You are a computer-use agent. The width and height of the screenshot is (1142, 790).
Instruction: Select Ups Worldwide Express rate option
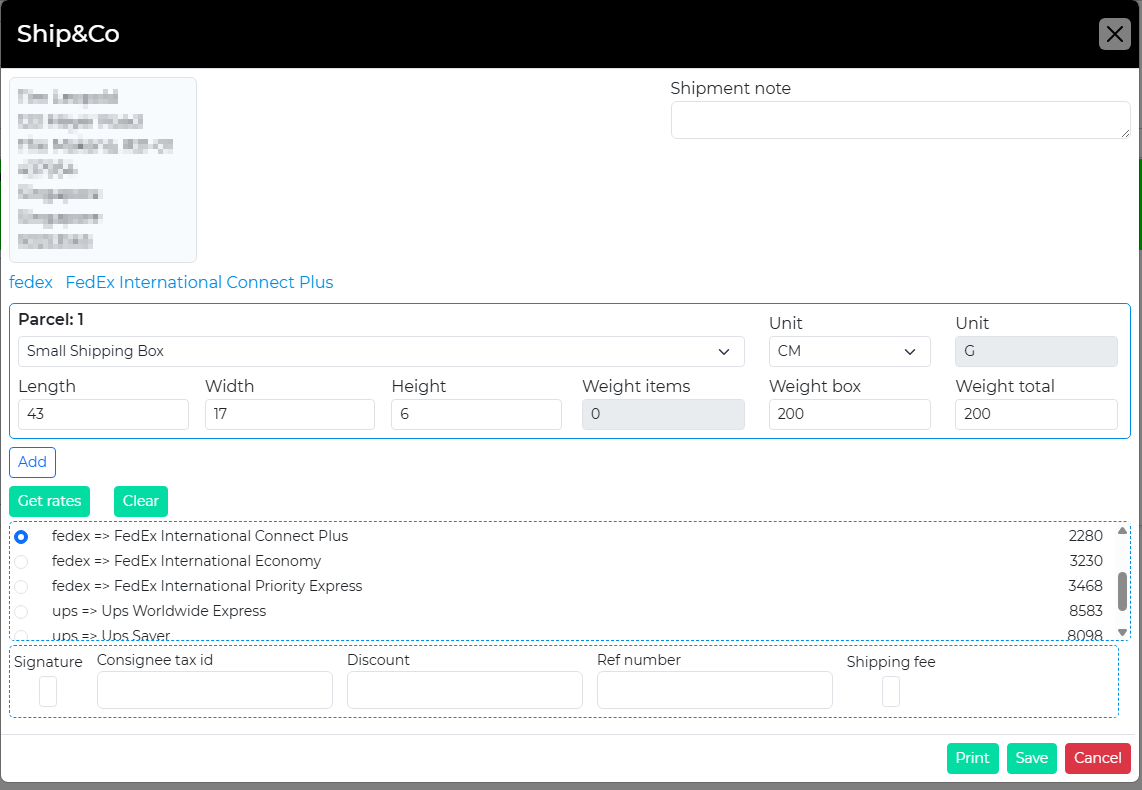(22, 611)
